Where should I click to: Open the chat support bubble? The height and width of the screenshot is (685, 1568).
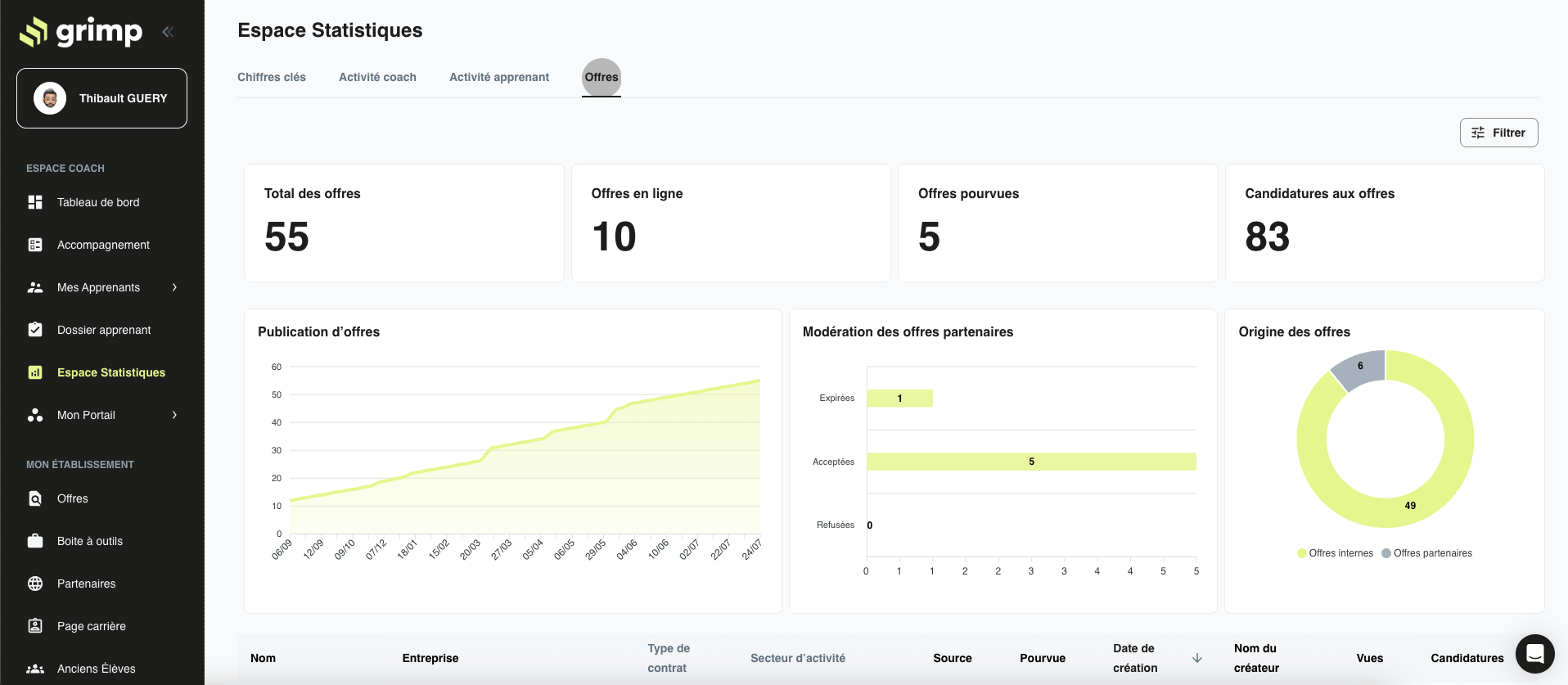(1534, 654)
